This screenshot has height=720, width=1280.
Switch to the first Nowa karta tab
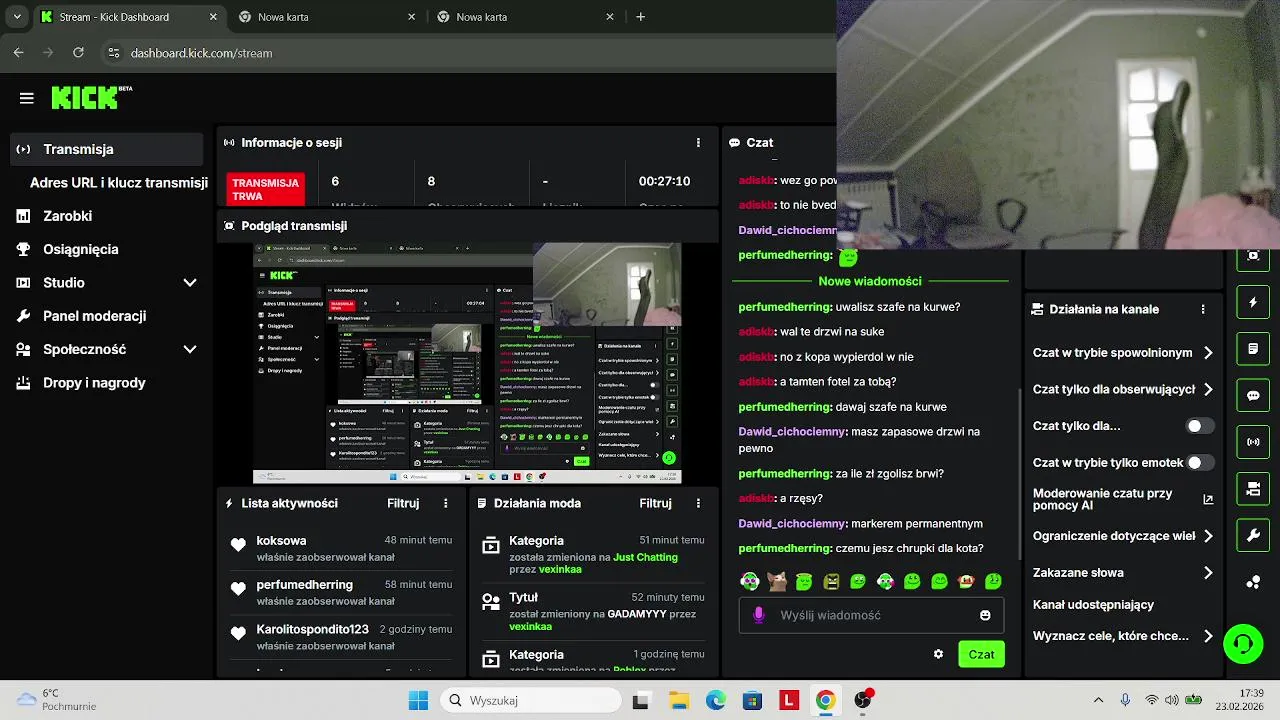click(328, 17)
